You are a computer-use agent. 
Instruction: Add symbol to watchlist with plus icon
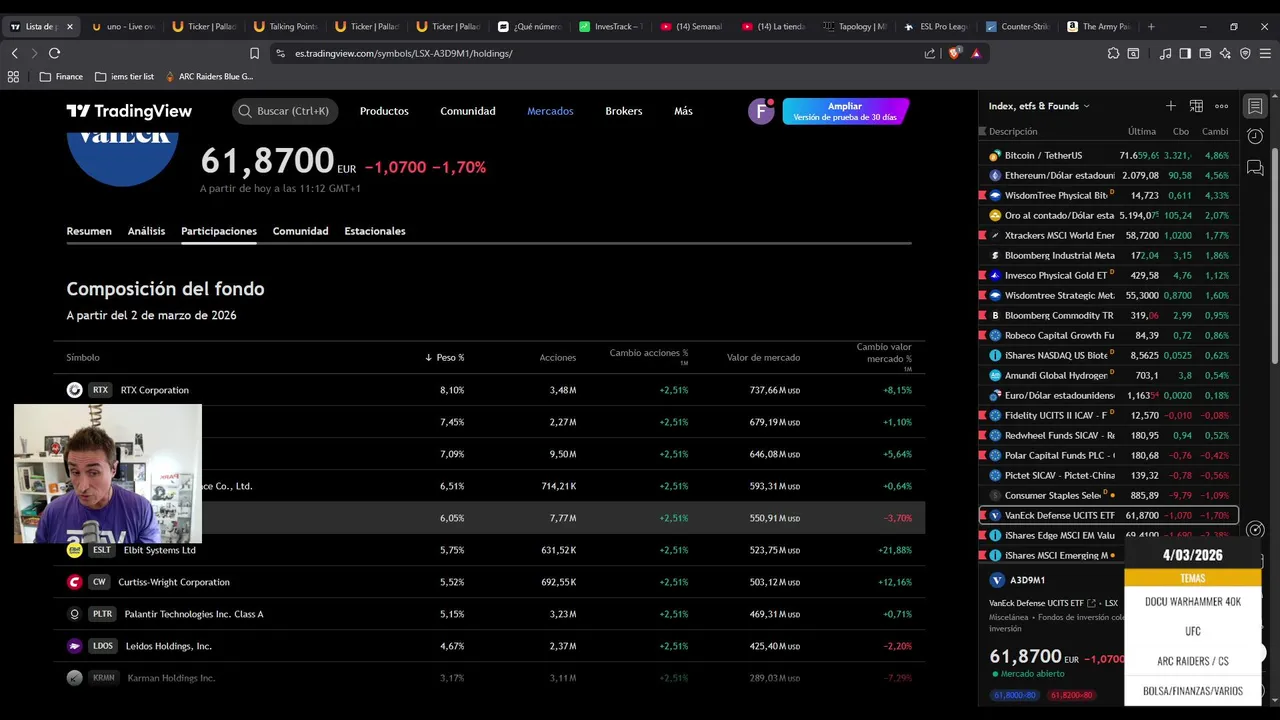(x=1170, y=106)
